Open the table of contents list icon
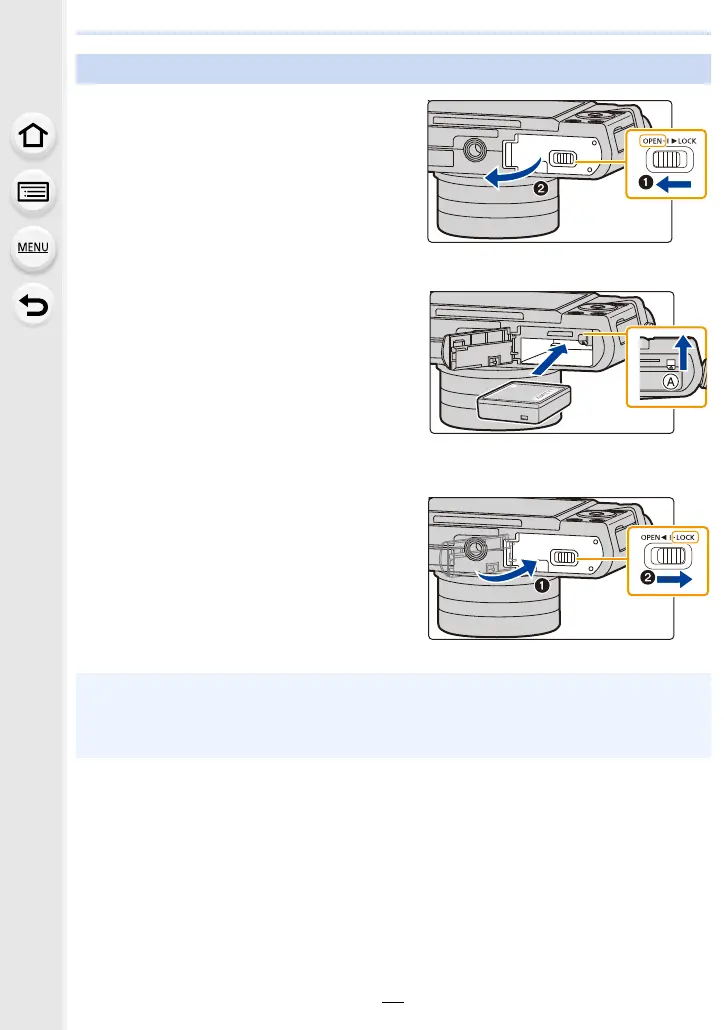 (x=33, y=192)
